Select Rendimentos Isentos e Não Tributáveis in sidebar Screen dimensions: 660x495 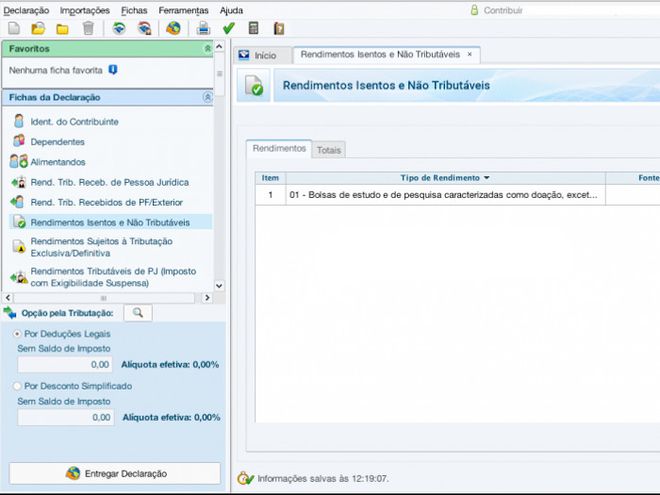pos(110,222)
